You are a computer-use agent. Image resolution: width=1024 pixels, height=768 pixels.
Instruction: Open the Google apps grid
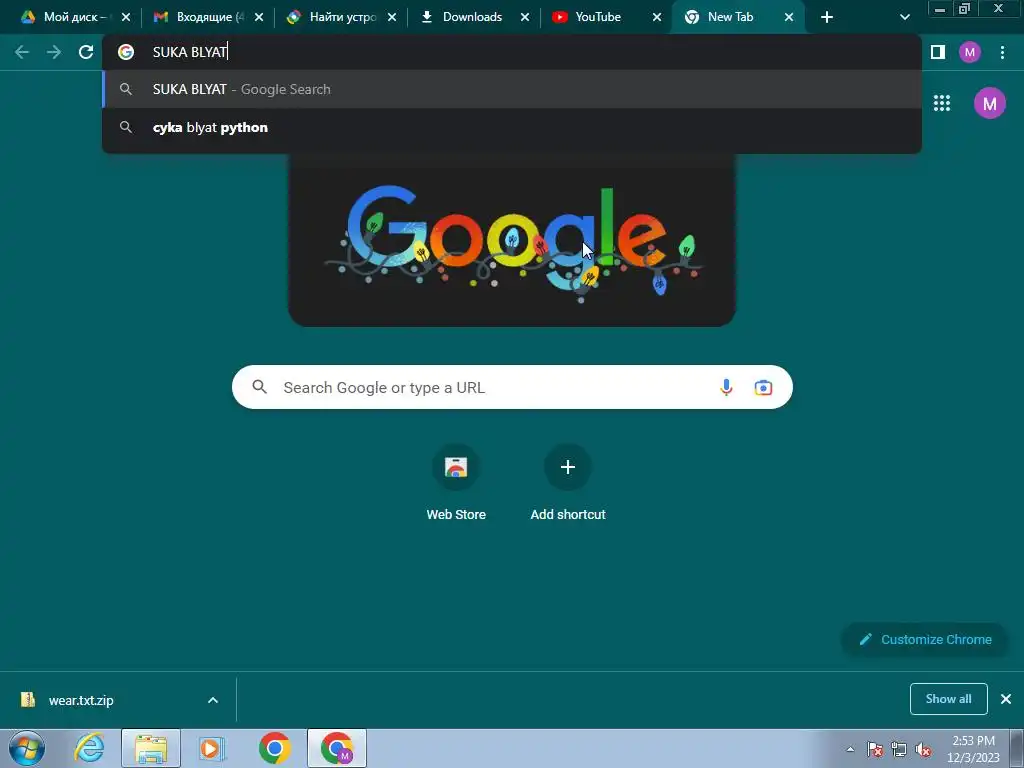pos(942,103)
